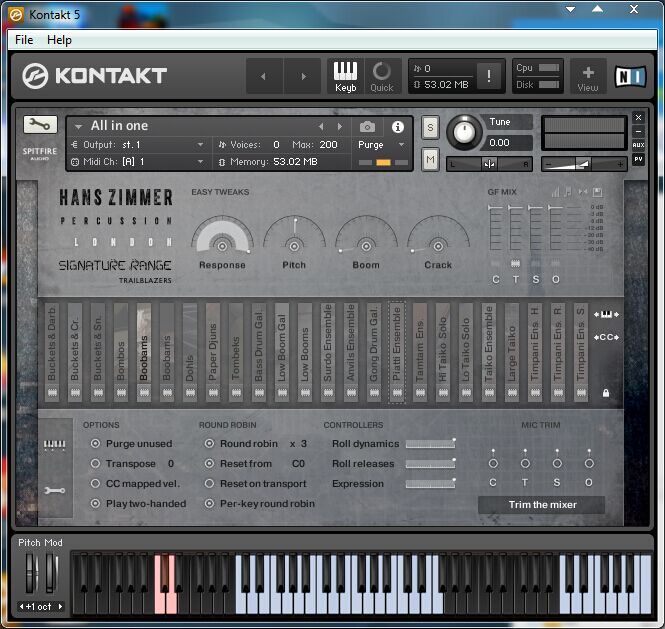Click the pan L-R slider

(x=489, y=164)
